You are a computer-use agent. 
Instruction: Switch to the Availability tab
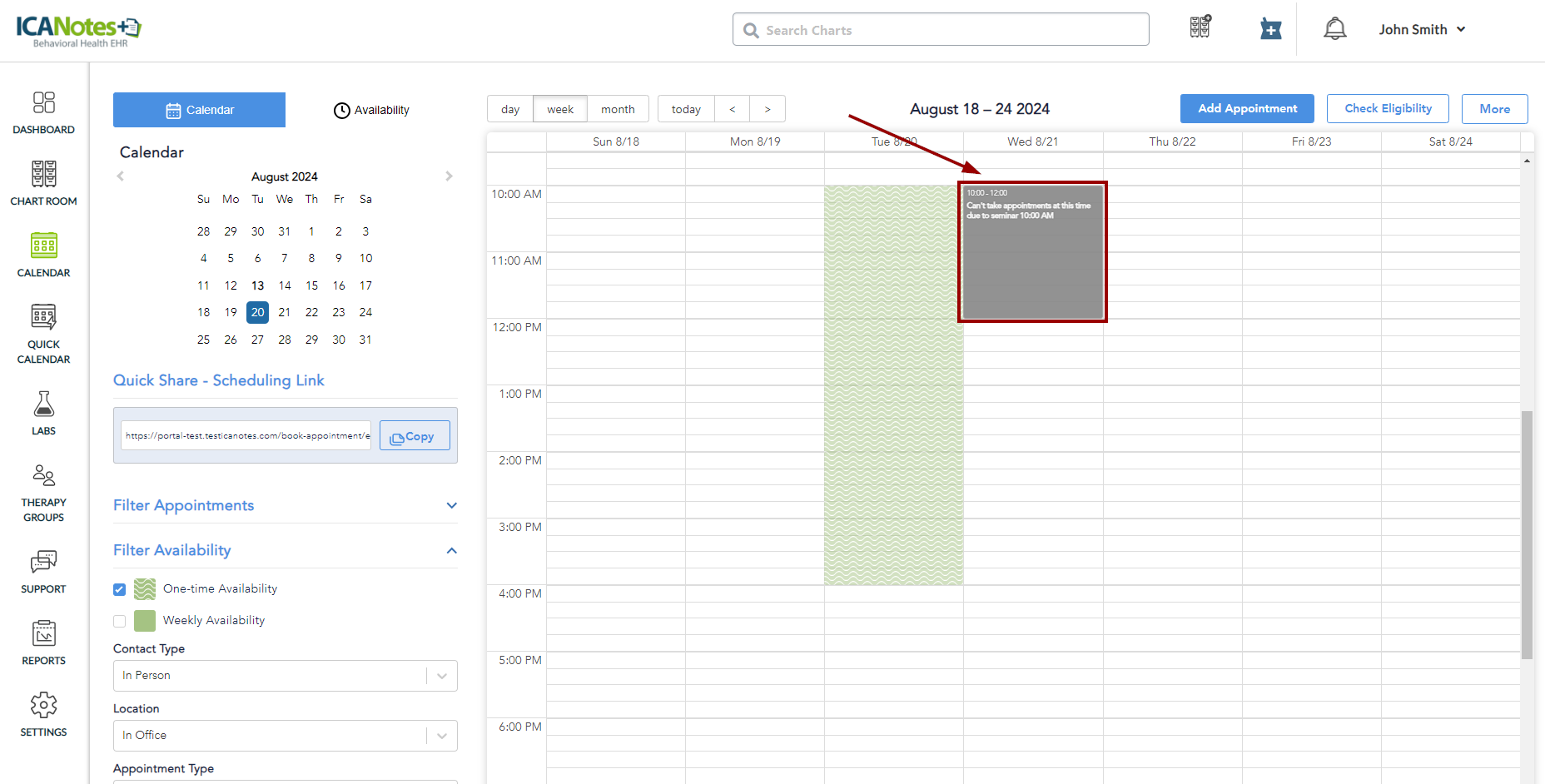[x=371, y=110]
